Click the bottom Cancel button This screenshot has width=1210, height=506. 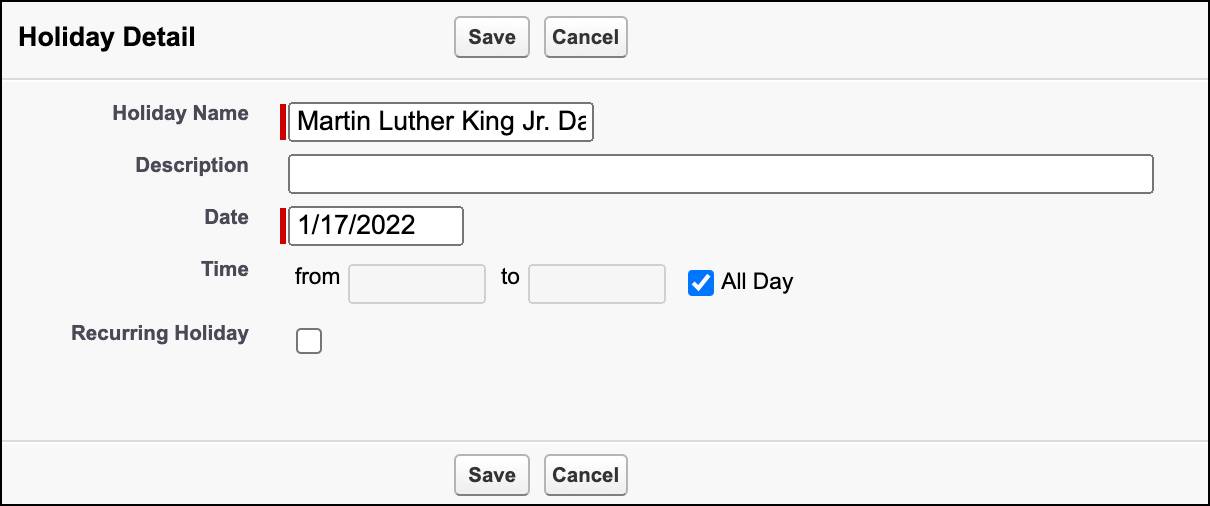[x=585, y=474]
